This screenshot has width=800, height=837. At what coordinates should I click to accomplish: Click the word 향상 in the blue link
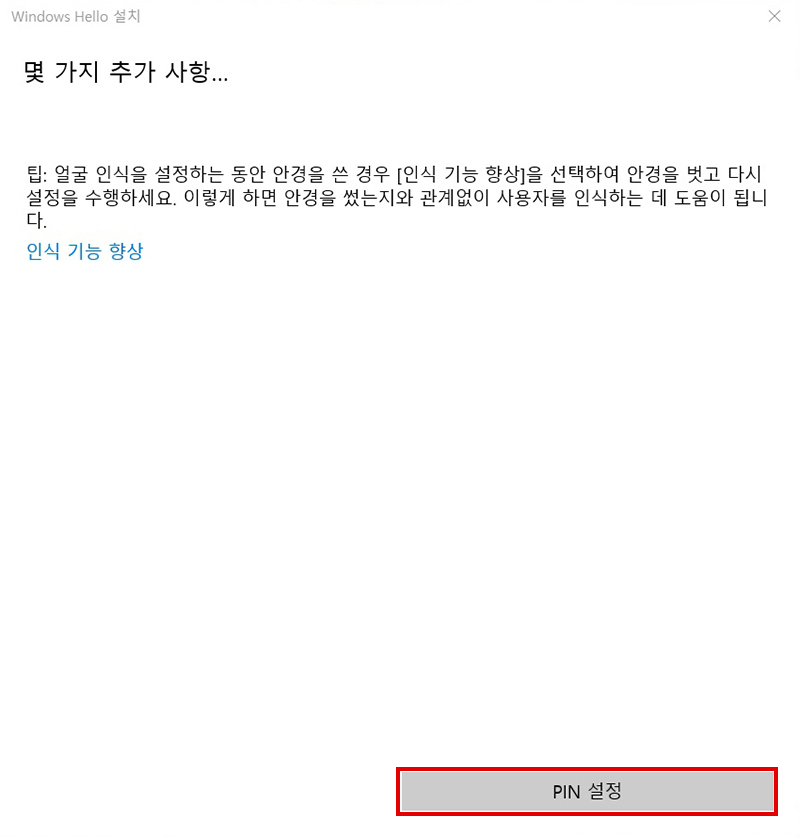click(126, 251)
